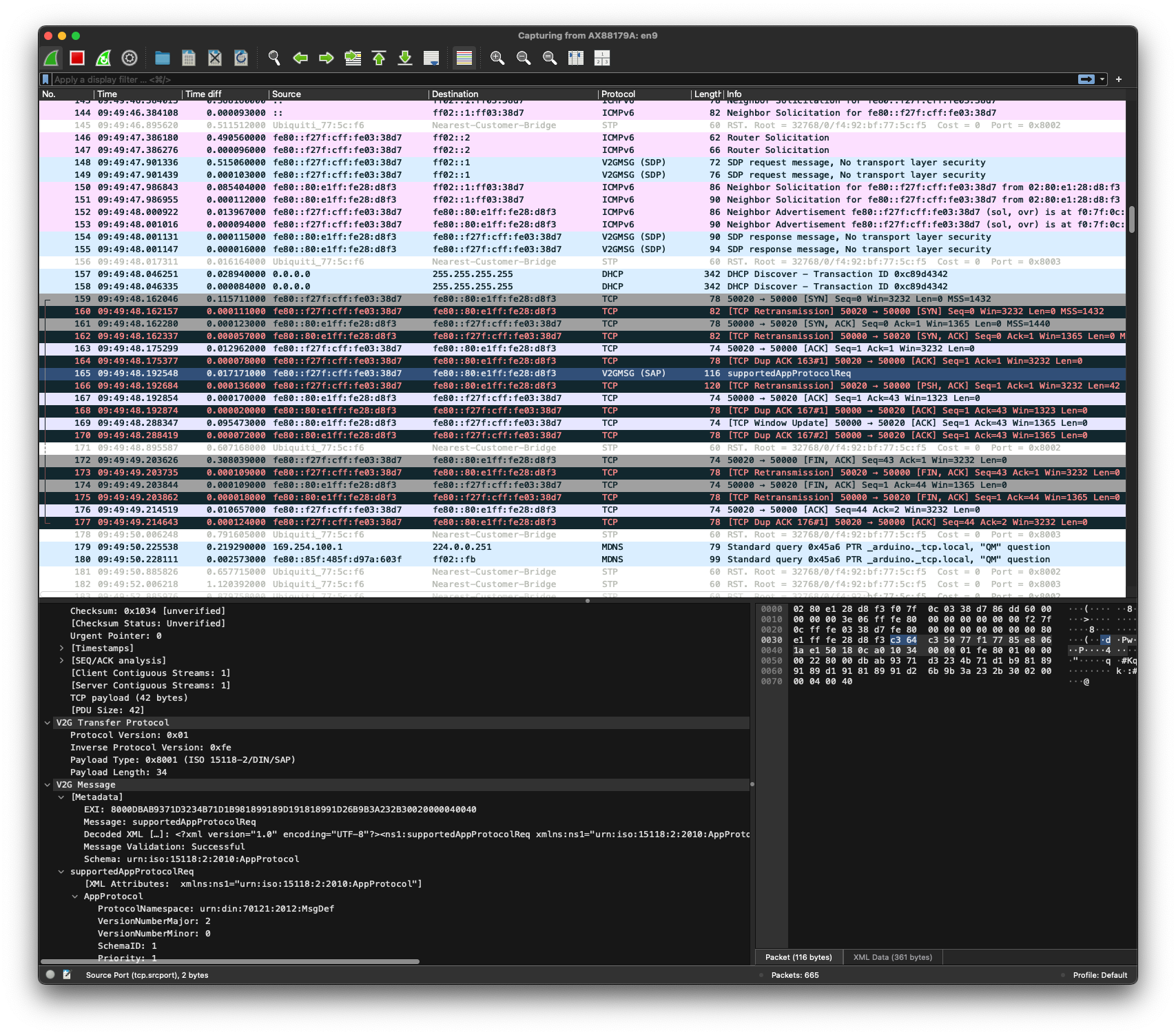Image resolution: width=1176 pixels, height=1035 pixels.
Task: Toggle packet list colorization
Action: coord(464,59)
